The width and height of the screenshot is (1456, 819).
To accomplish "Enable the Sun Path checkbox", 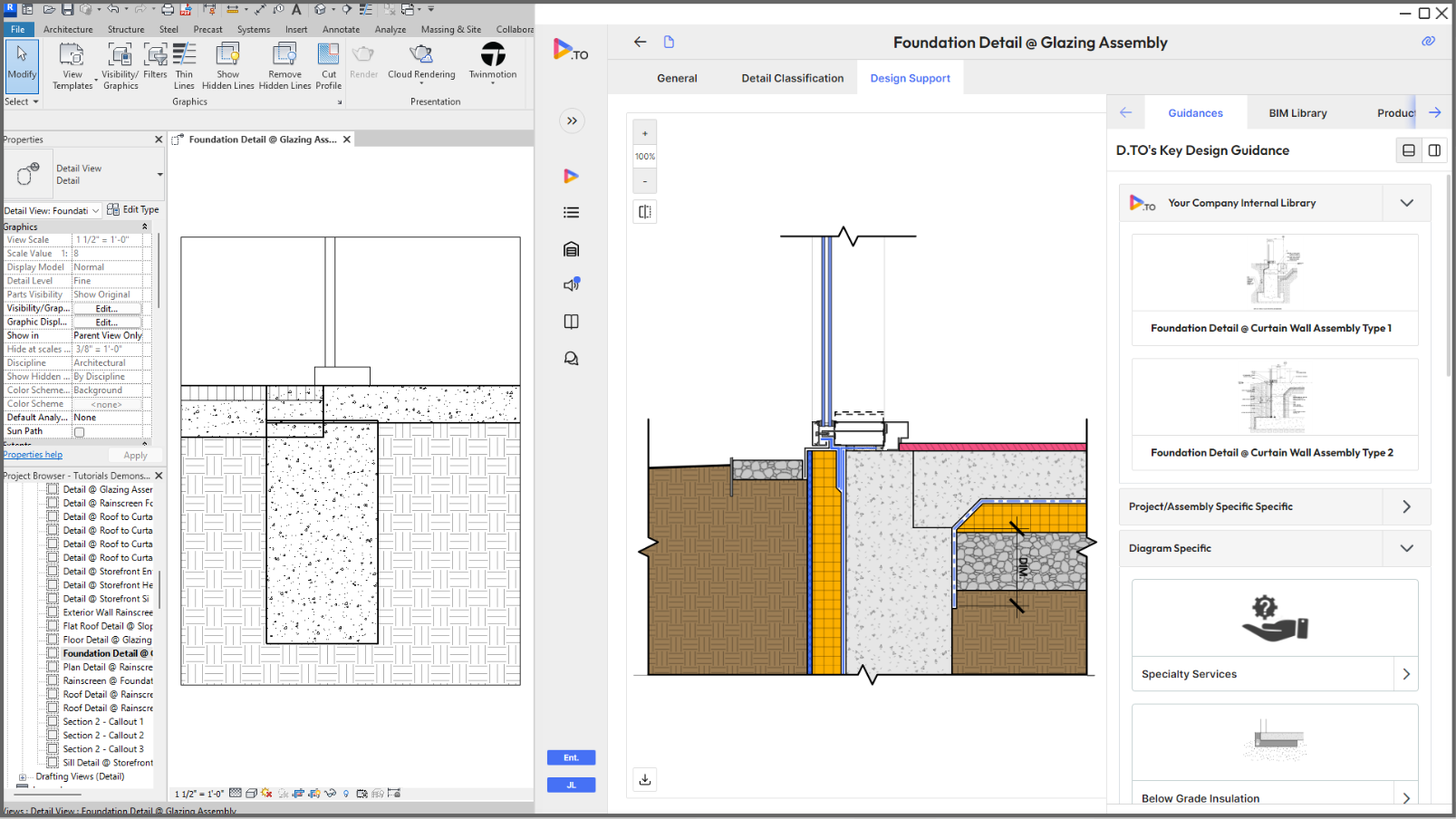I will 80,432.
